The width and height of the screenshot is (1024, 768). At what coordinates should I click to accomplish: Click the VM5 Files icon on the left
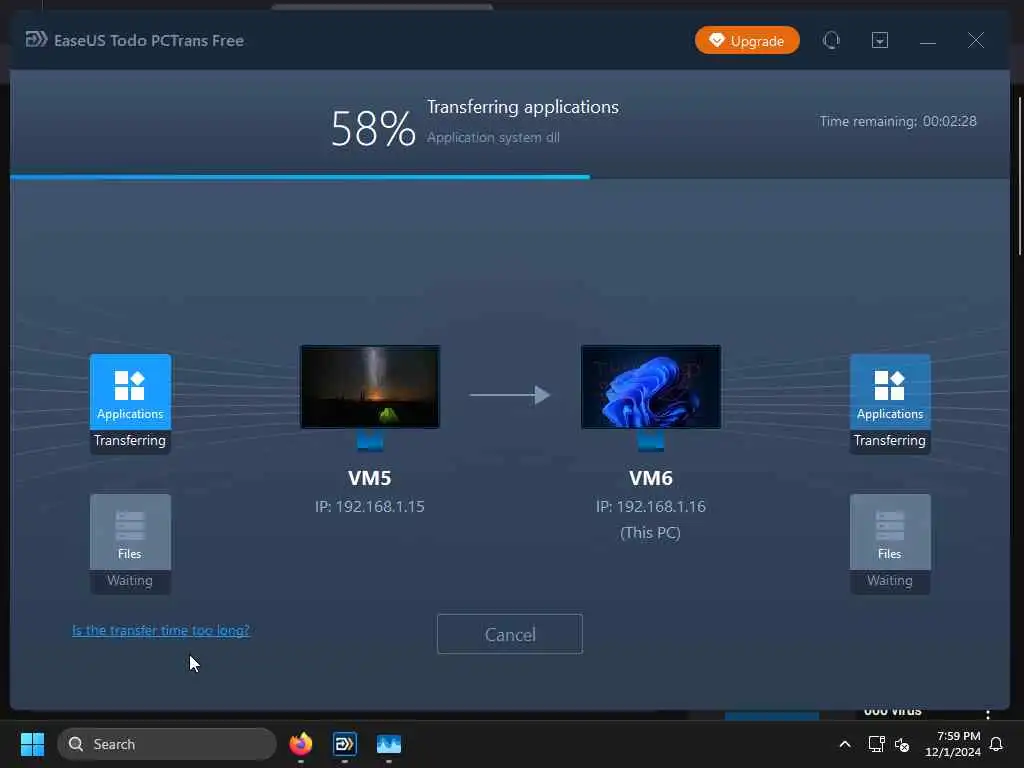coord(131,532)
